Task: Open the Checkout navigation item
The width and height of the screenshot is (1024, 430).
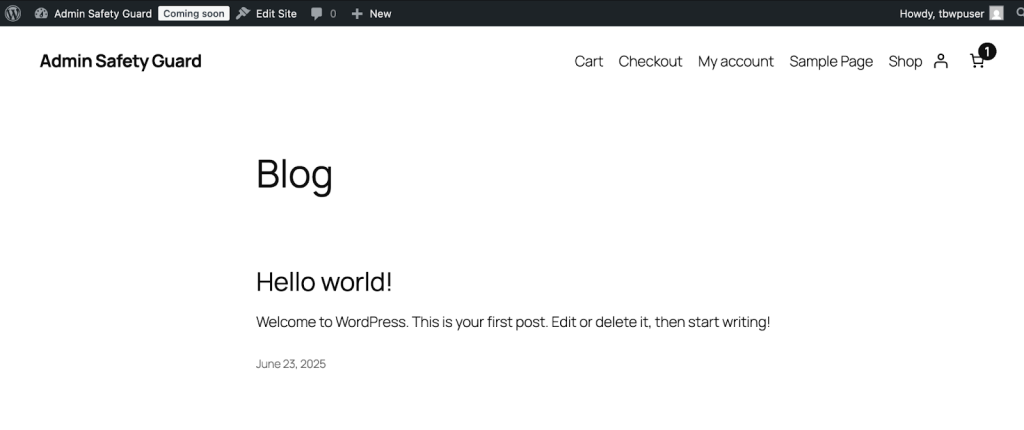Action: point(650,61)
